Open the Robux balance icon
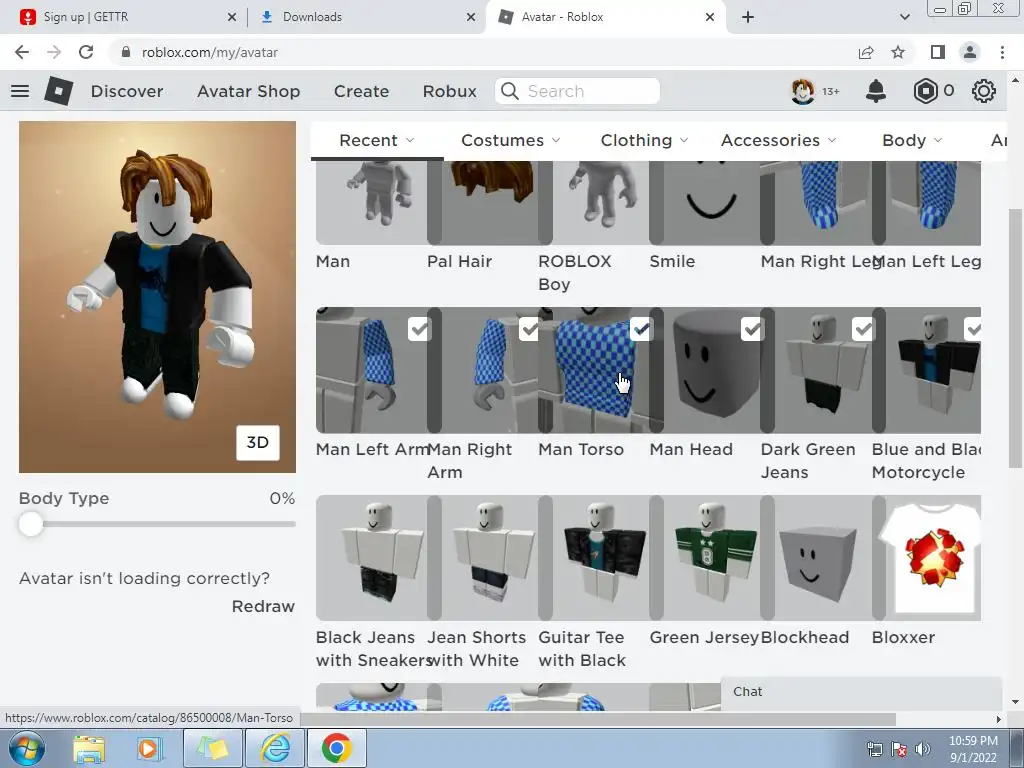Viewport: 1024px width, 768px height. click(925, 91)
